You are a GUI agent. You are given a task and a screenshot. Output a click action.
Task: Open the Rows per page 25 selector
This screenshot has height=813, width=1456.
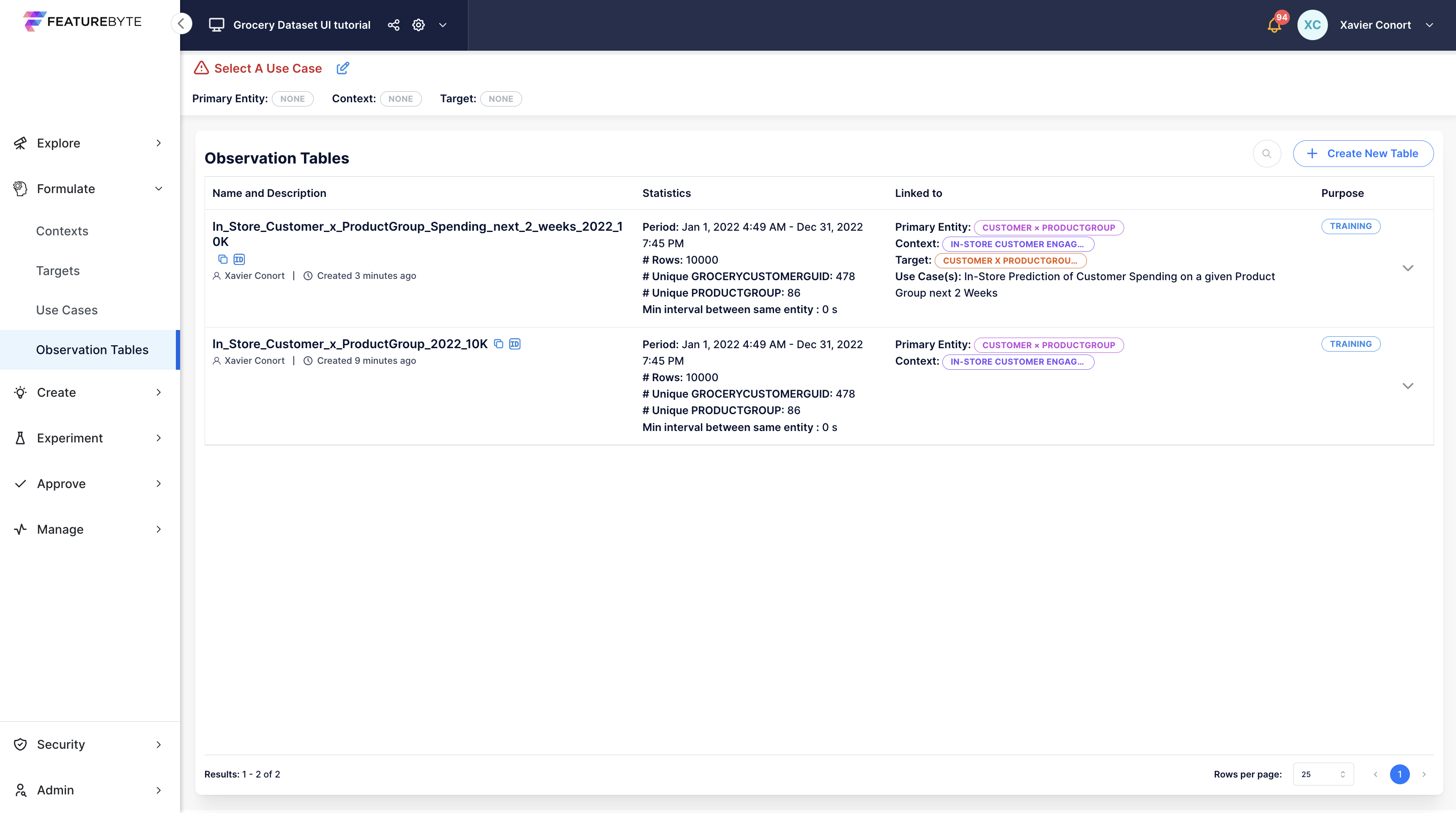pos(1322,775)
